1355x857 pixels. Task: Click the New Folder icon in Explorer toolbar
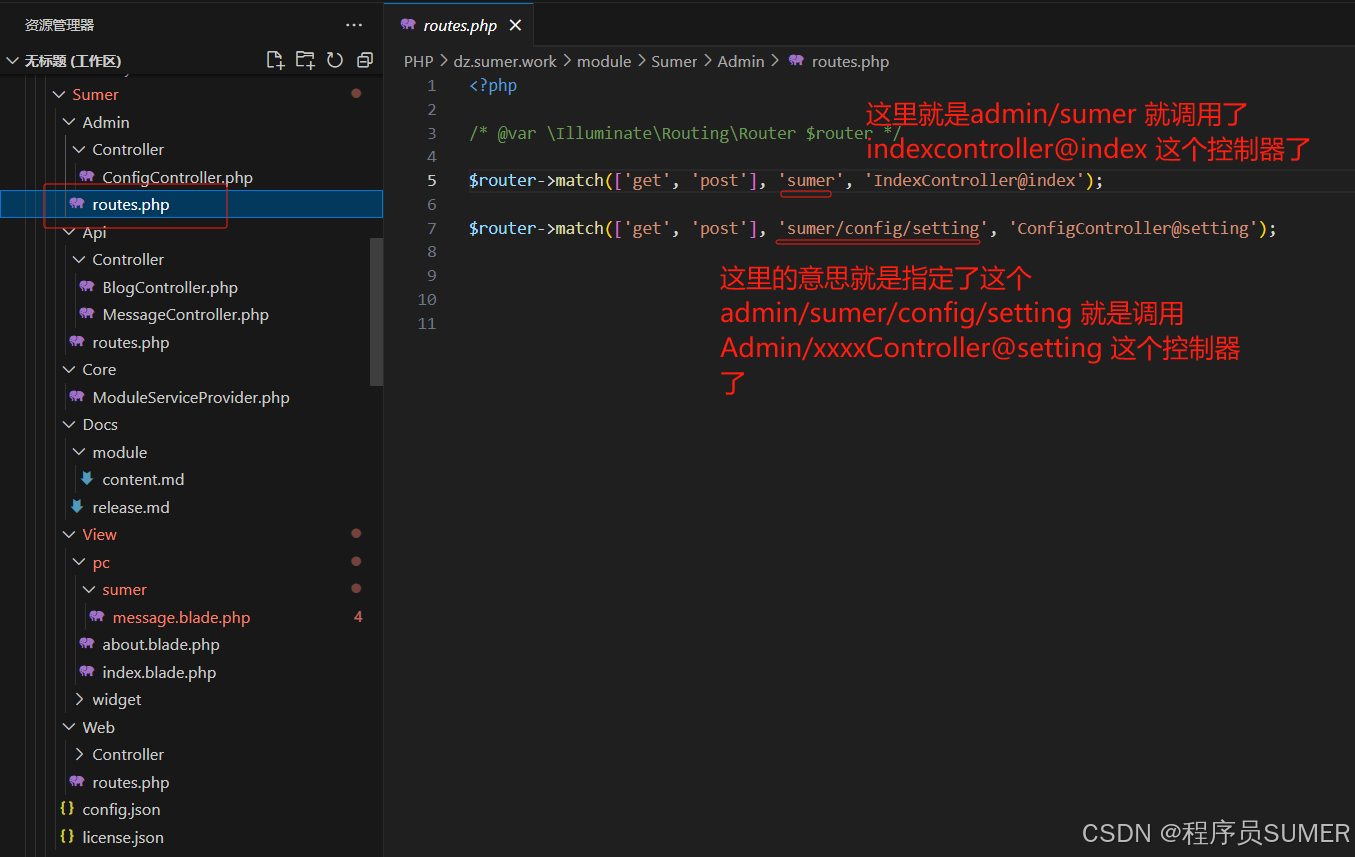click(305, 59)
